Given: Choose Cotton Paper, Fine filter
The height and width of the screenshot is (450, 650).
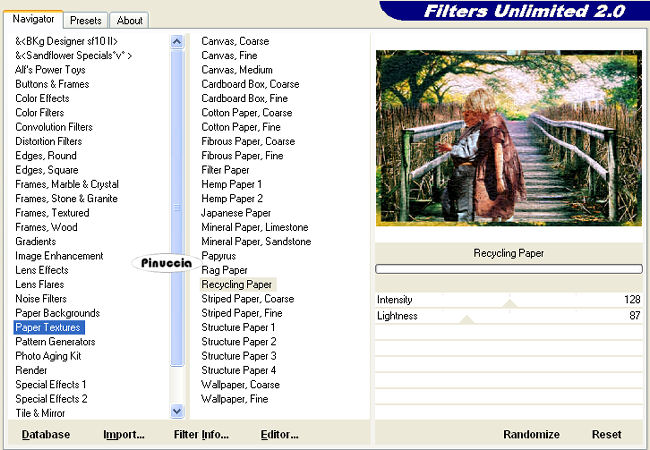Looking at the screenshot, I should point(241,127).
